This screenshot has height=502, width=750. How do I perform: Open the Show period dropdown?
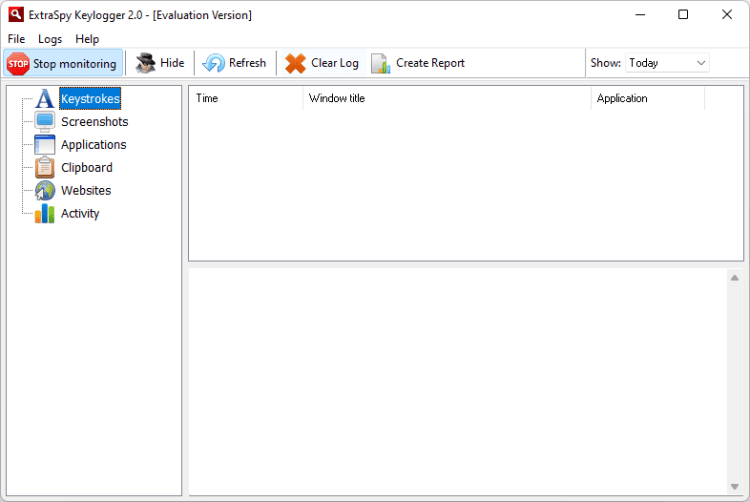click(x=667, y=63)
